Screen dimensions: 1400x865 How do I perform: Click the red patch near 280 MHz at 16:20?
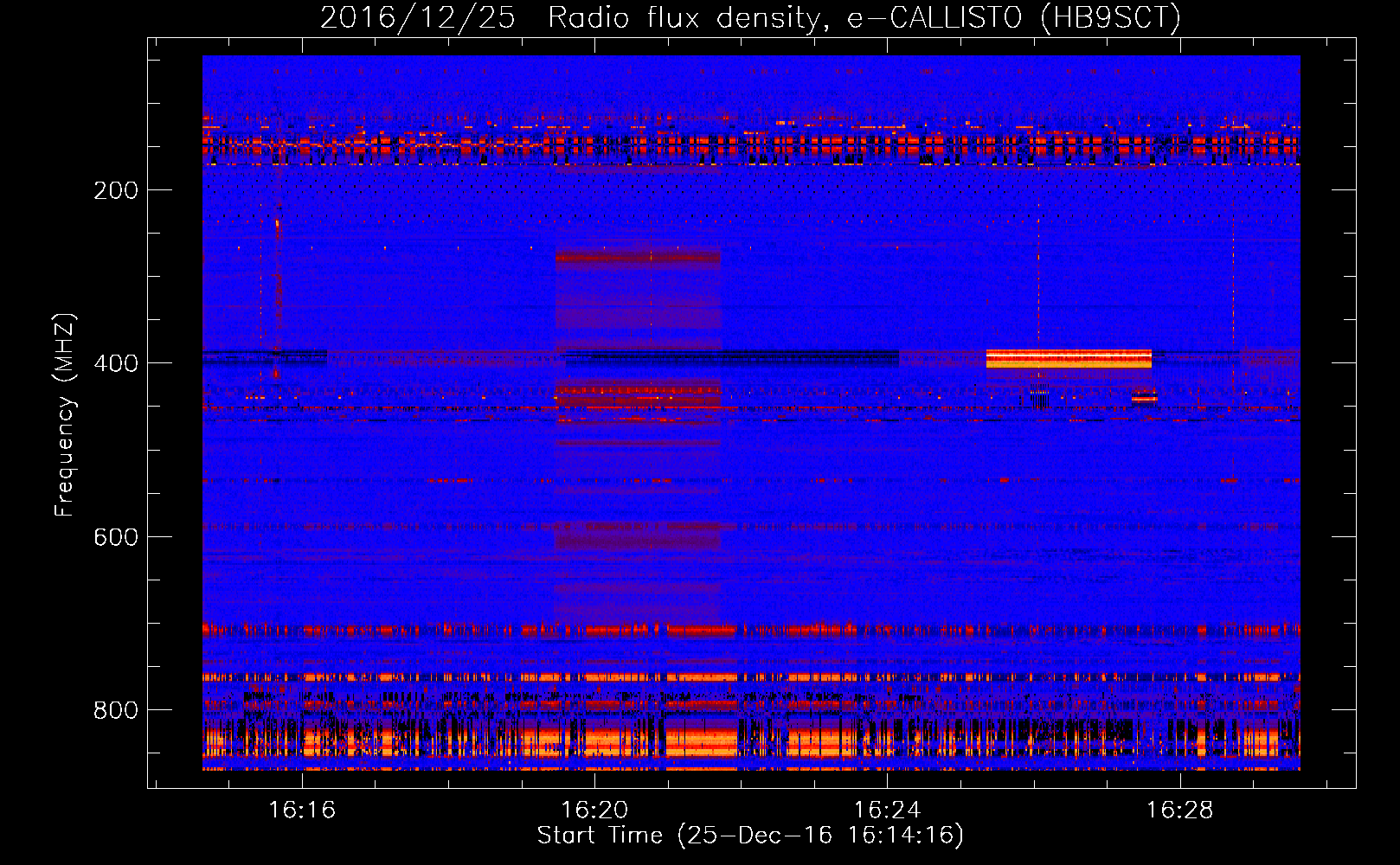(638, 257)
